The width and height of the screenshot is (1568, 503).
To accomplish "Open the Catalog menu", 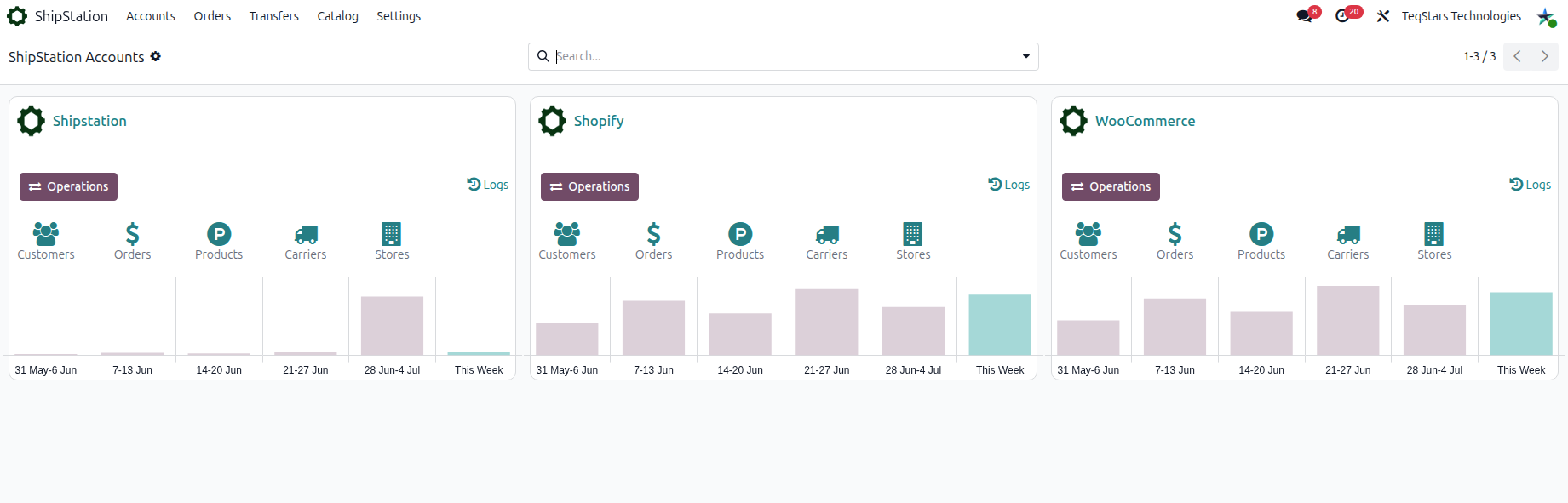I will click(x=338, y=16).
